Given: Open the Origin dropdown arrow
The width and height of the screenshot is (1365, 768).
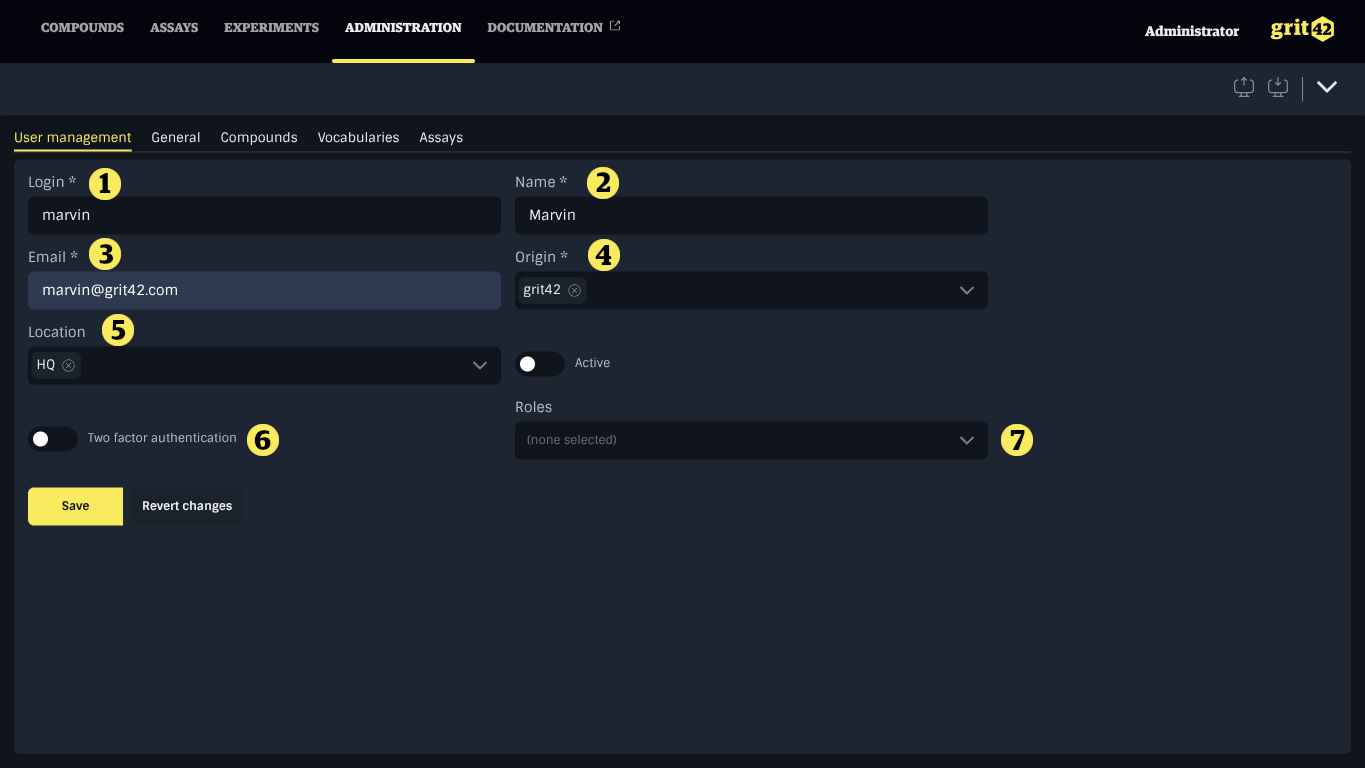Looking at the screenshot, I should tap(967, 290).
